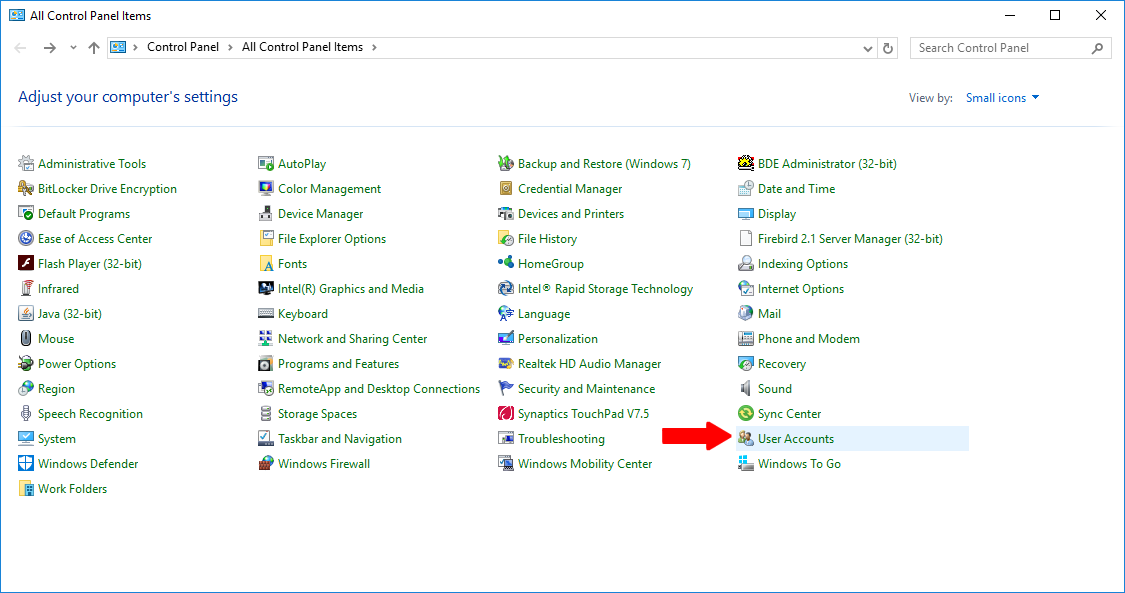Click the Synaptics TouchPad V7.5 icon
This screenshot has height=593, width=1125.
pyautogui.click(x=506, y=414)
